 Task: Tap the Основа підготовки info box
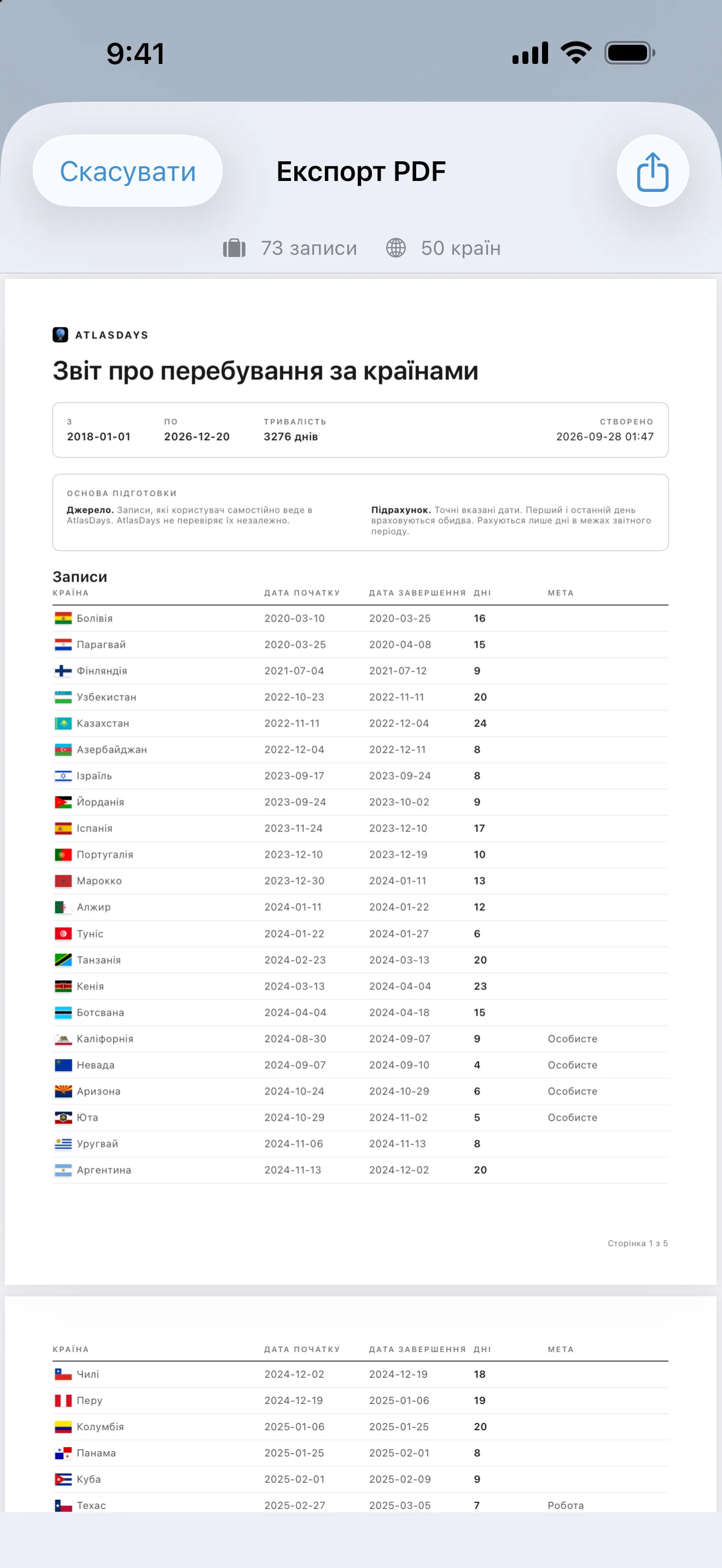click(x=360, y=512)
